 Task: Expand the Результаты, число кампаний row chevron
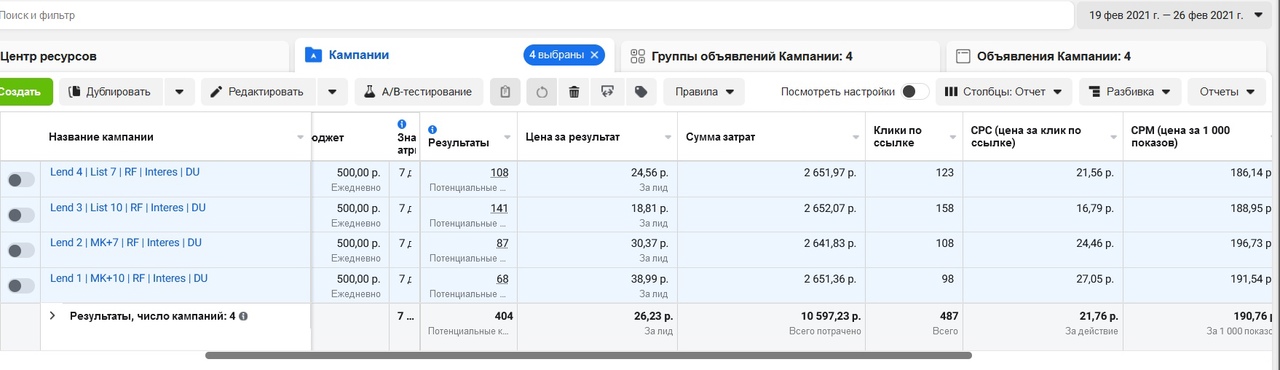coord(52,316)
